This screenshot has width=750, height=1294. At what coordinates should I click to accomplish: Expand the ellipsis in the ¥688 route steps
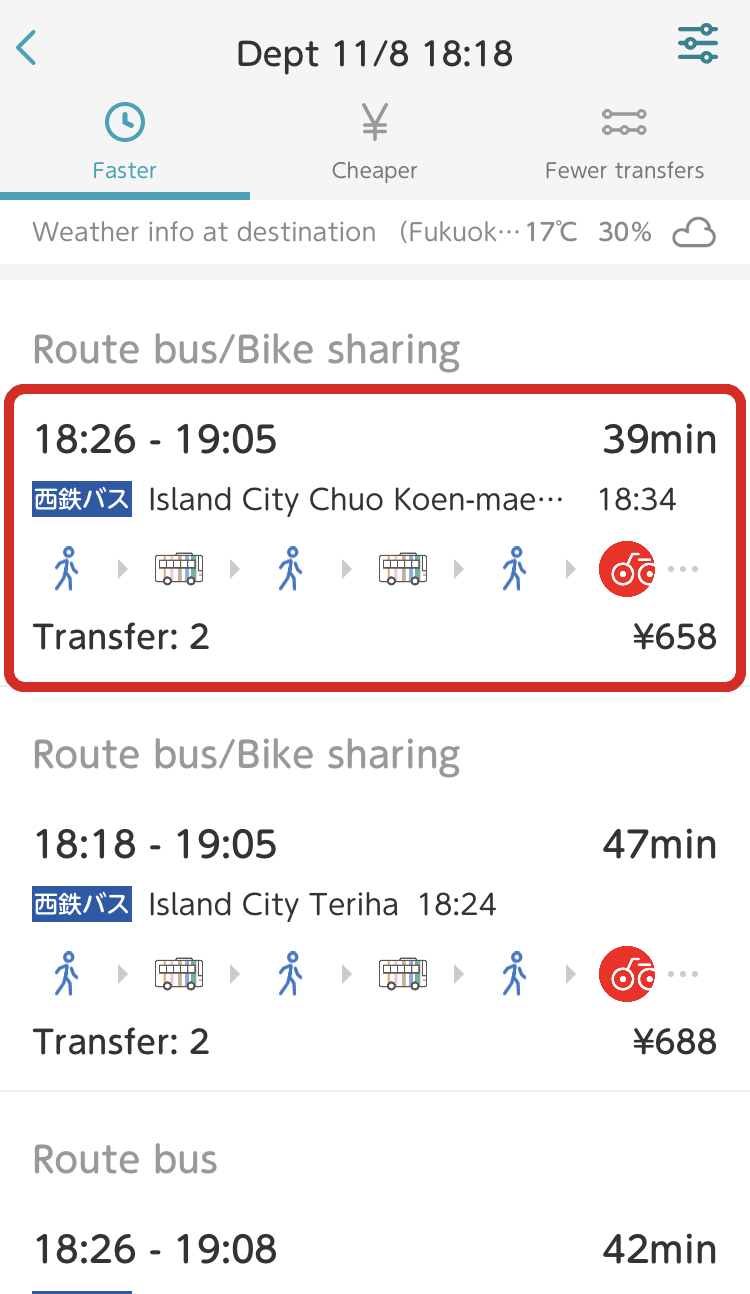click(x=683, y=974)
